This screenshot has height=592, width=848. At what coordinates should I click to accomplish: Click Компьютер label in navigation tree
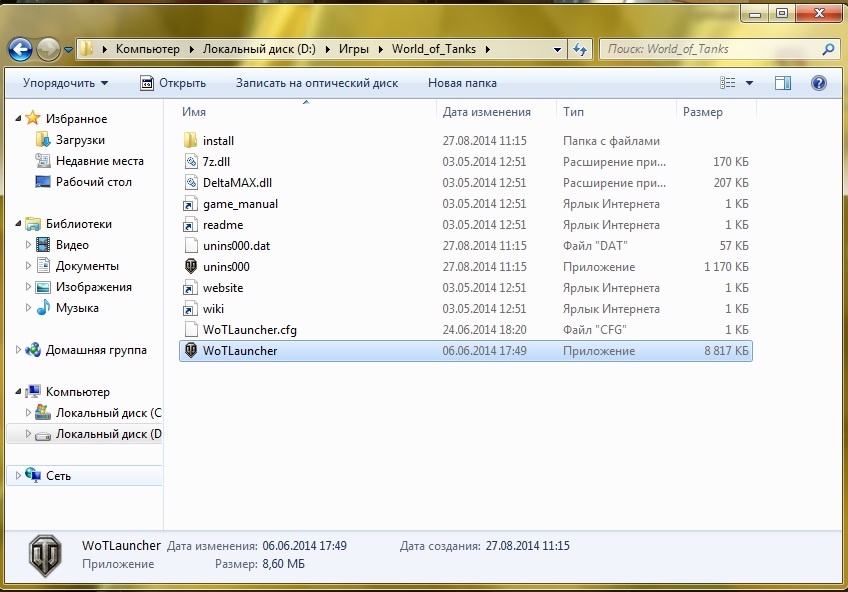[78, 391]
